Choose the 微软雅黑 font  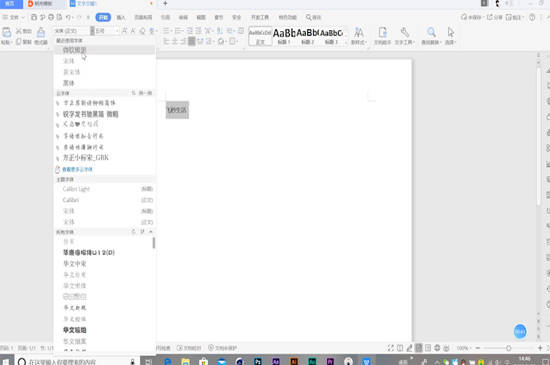(105, 50)
